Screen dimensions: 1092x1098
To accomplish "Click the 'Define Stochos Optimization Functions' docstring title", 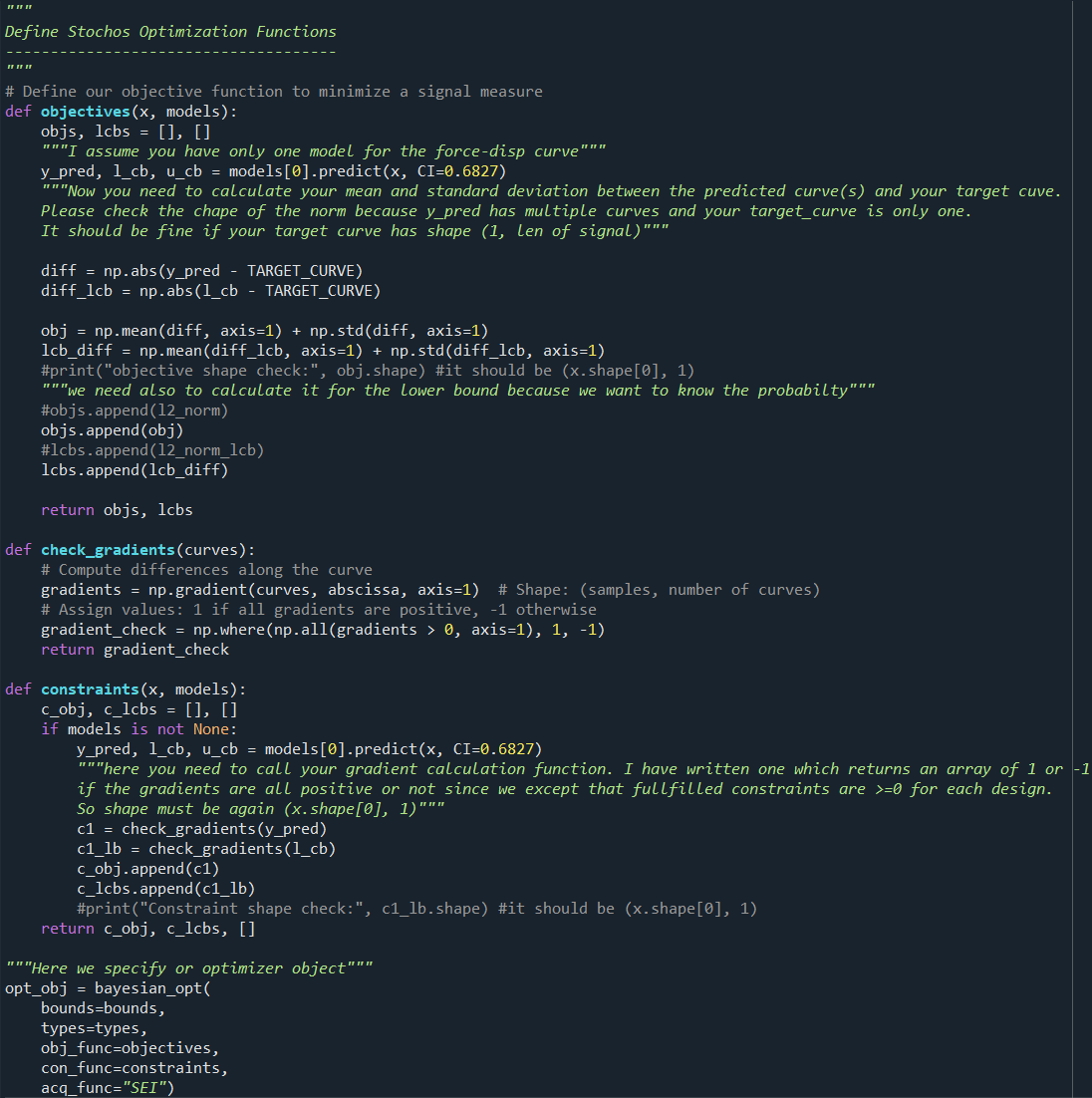I will click(x=170, y=32).
